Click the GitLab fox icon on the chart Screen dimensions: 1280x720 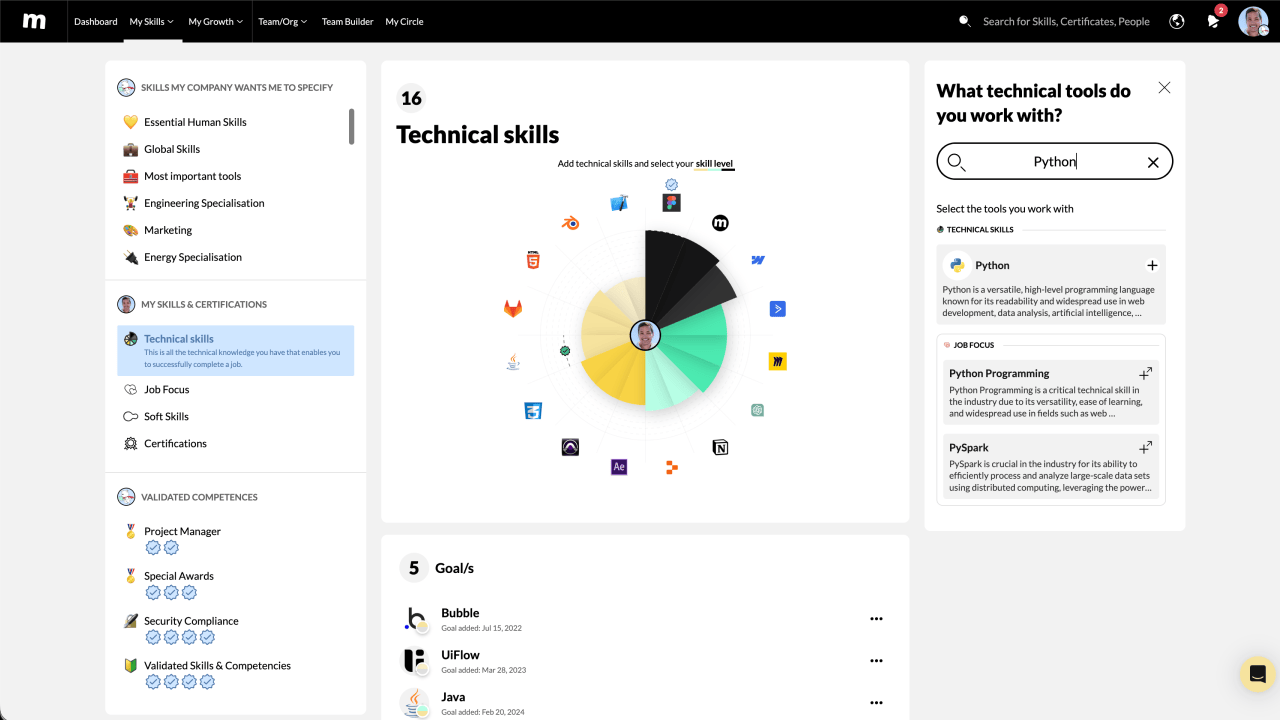pyautogui.click(x=513, y=309)
